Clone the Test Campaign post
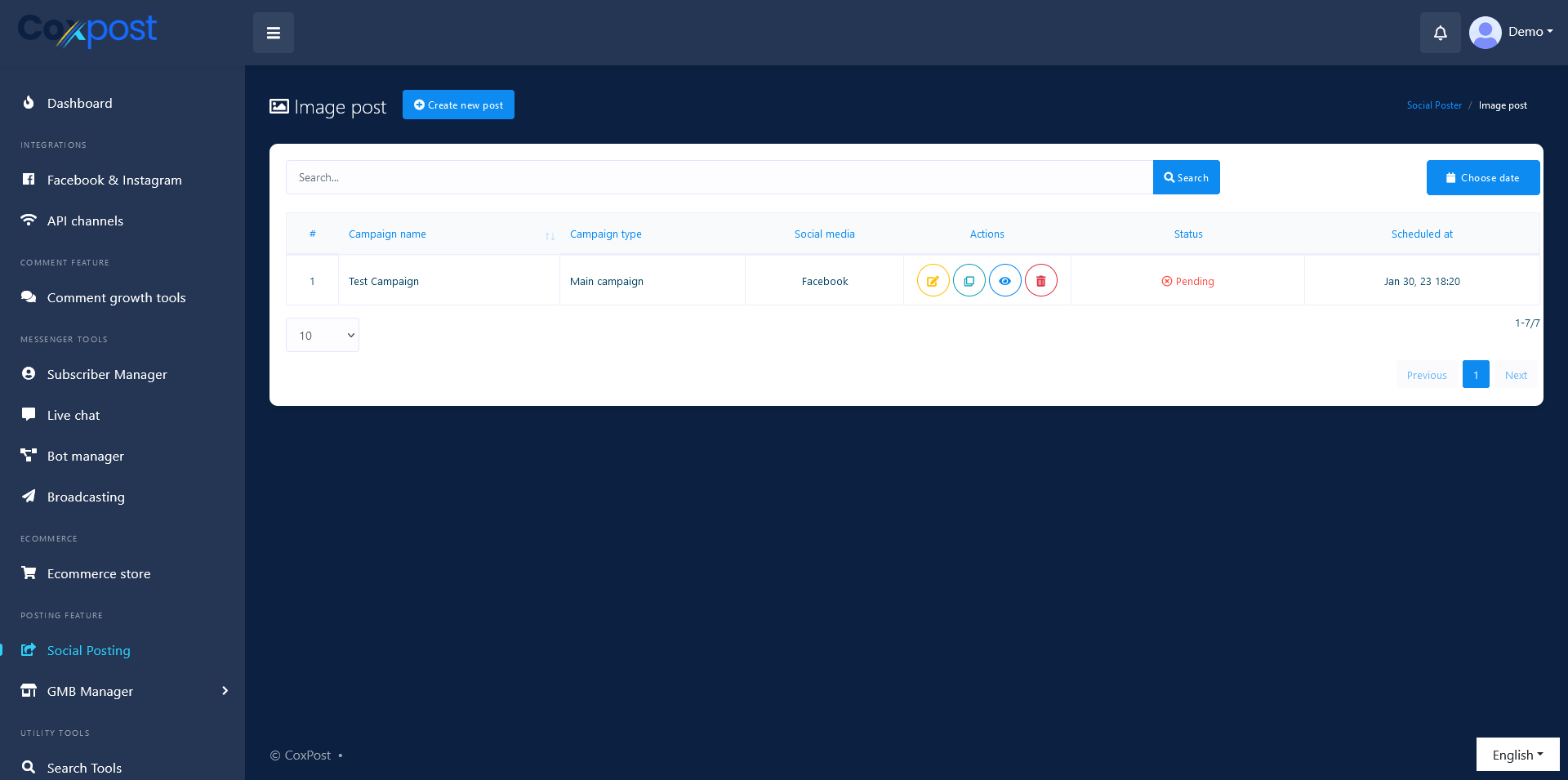1568x780 pixels. 969,281
